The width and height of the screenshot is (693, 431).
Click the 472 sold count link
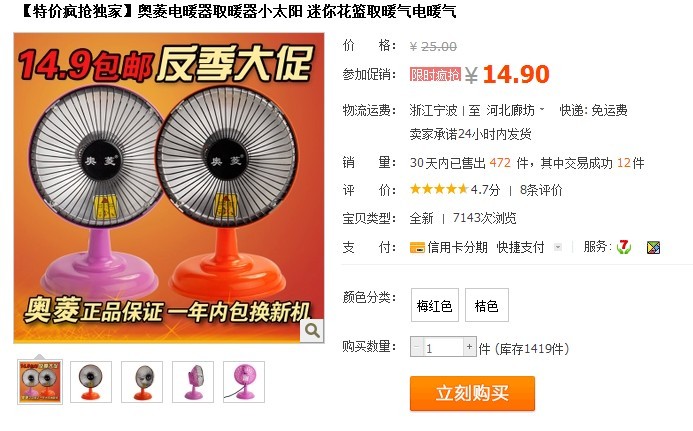(x=500, y=163)
